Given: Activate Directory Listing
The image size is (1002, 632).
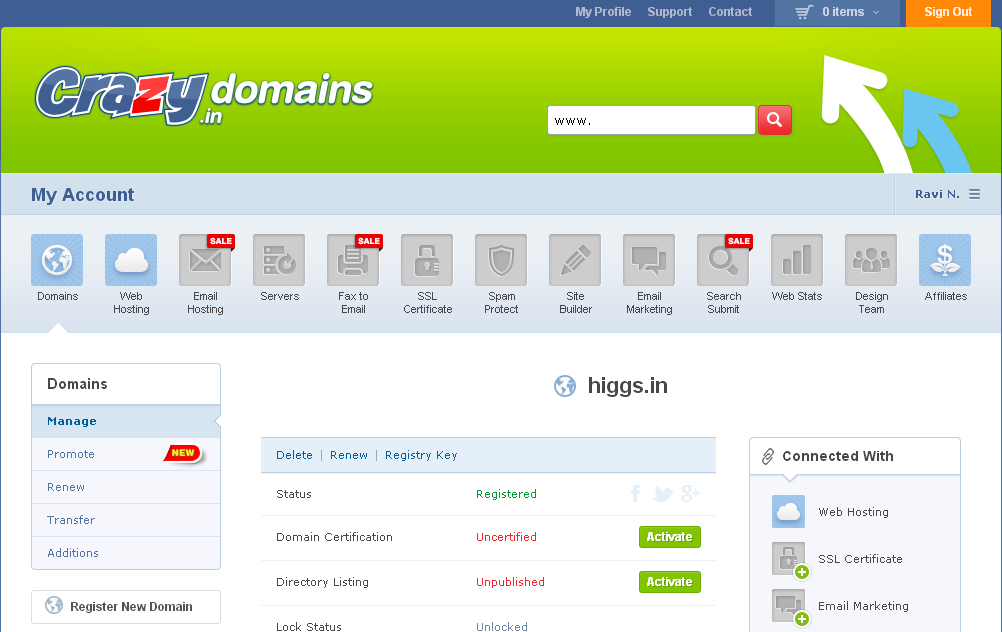Looking at the screenshot, I should pos(670,582).
